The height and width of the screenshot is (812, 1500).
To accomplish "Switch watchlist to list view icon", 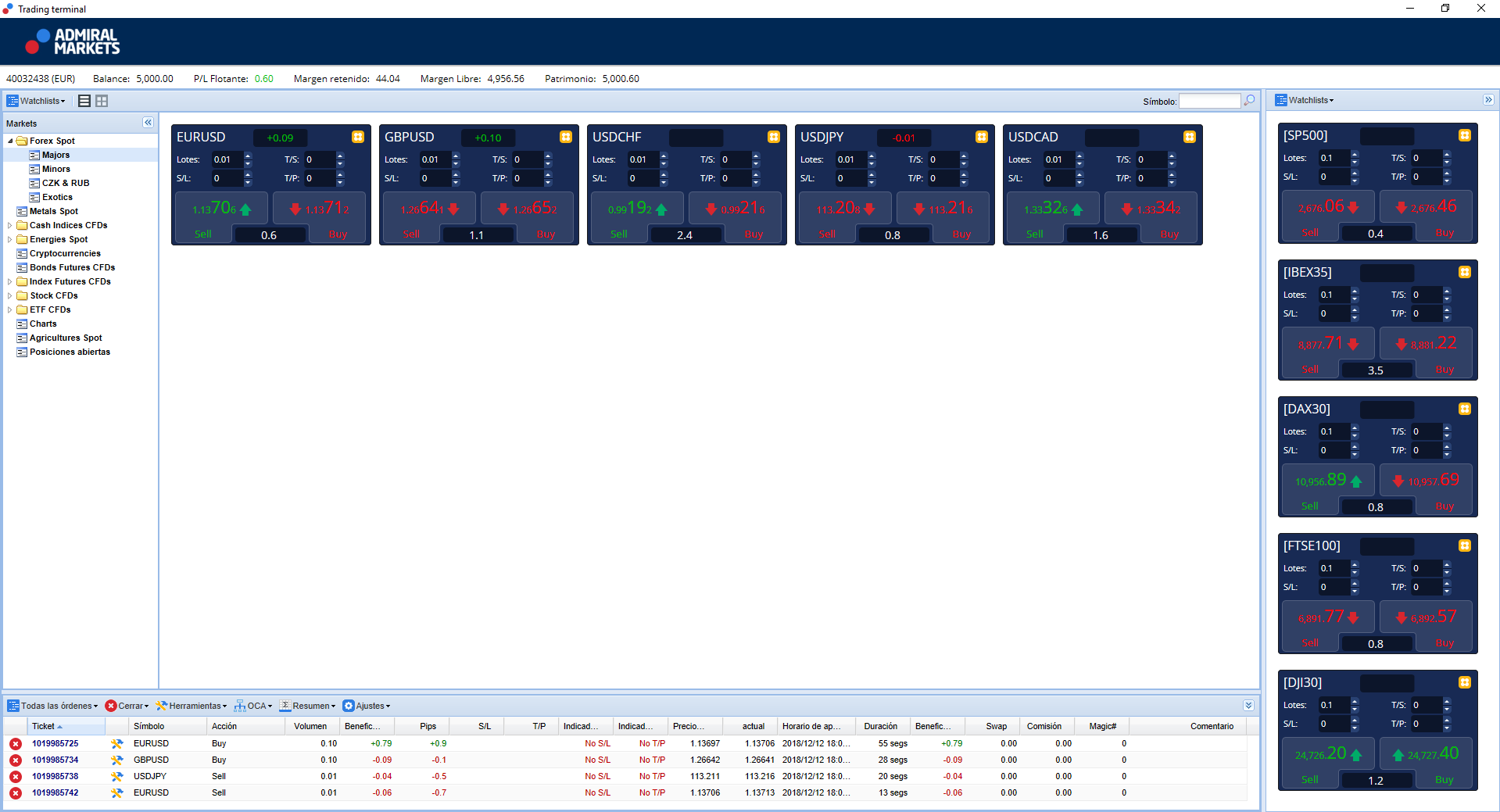I will (84, 101).
